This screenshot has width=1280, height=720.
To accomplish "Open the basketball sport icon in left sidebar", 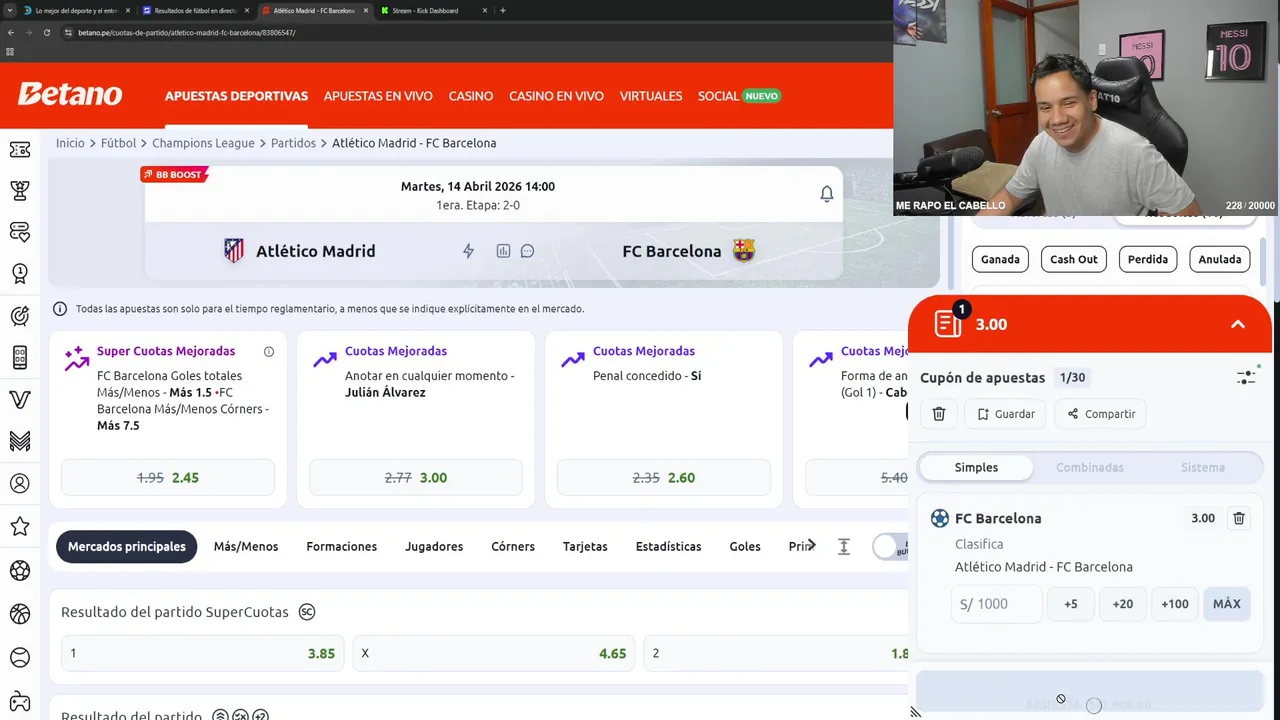I will [x=20, y=614].
